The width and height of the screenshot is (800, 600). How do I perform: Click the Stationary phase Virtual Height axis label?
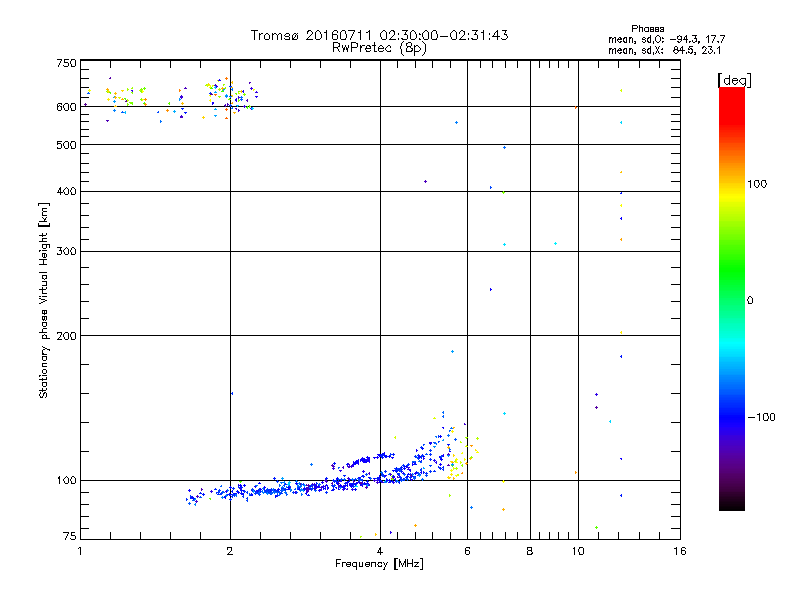click(44, 300)
